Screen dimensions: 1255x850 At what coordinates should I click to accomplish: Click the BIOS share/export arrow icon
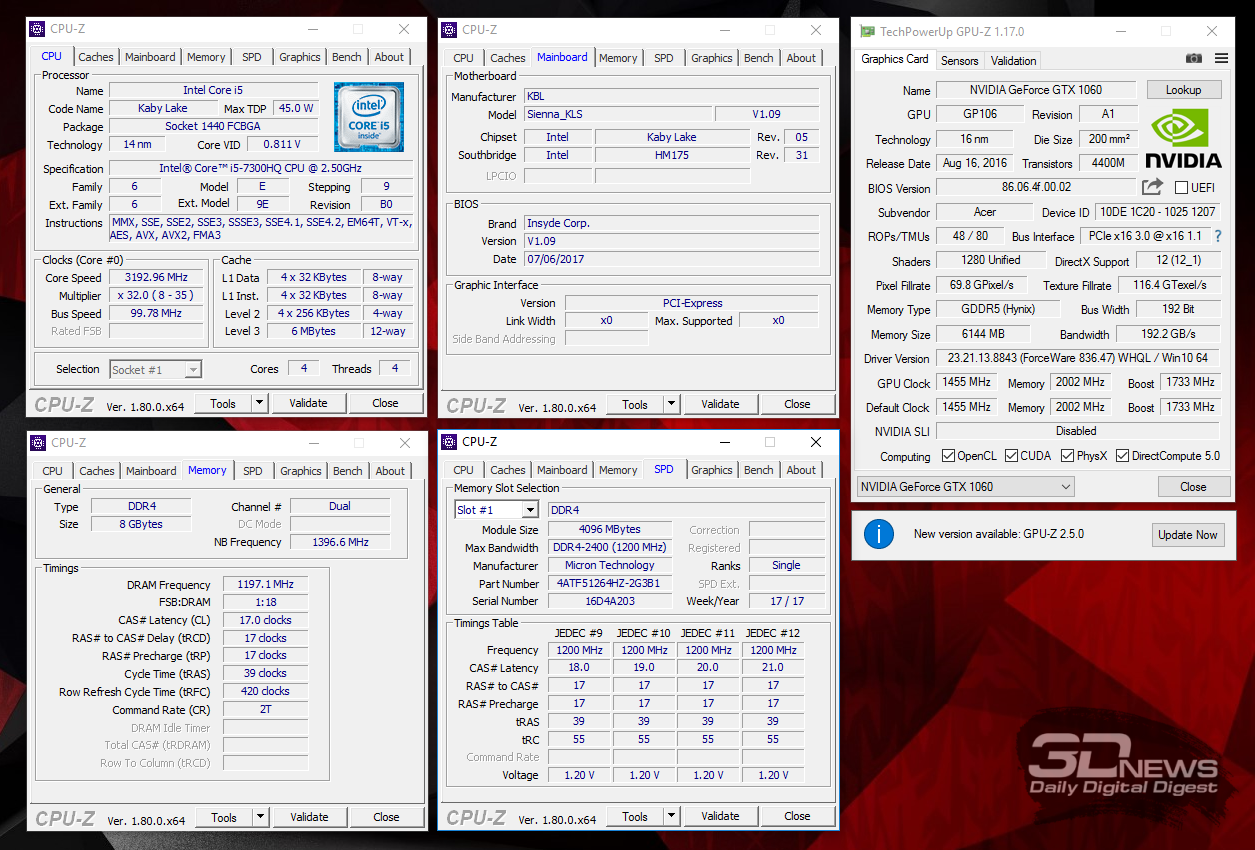pos(1152,187)
